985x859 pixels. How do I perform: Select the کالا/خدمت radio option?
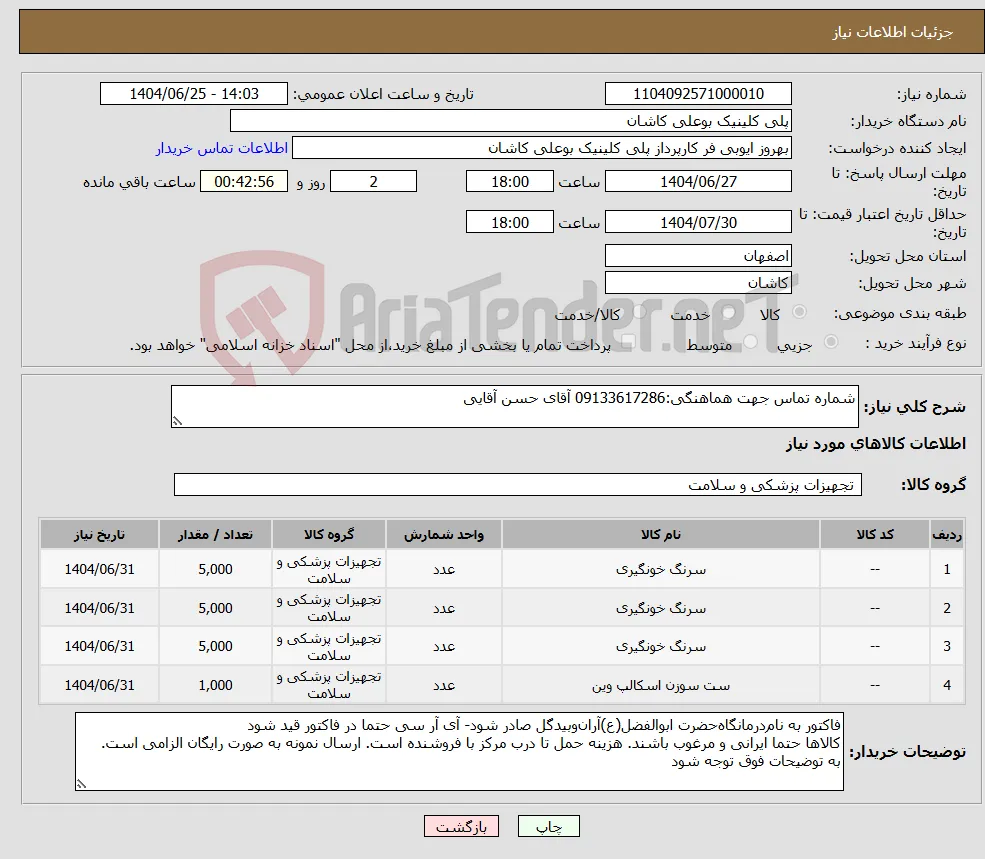(640, 312)
